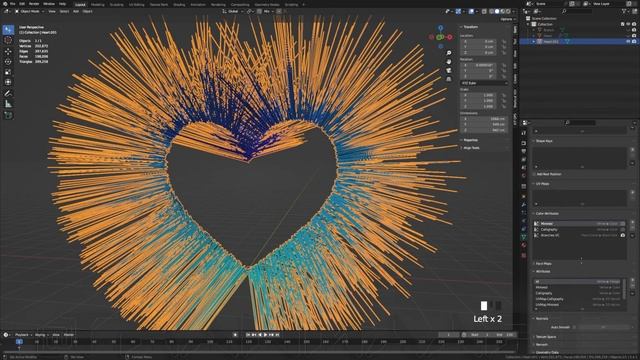Image resolution: width=640 pixels, height=360 pixels.
Task: Enable the Add Rest Position checkbox
Action: (x=534, y=174)
